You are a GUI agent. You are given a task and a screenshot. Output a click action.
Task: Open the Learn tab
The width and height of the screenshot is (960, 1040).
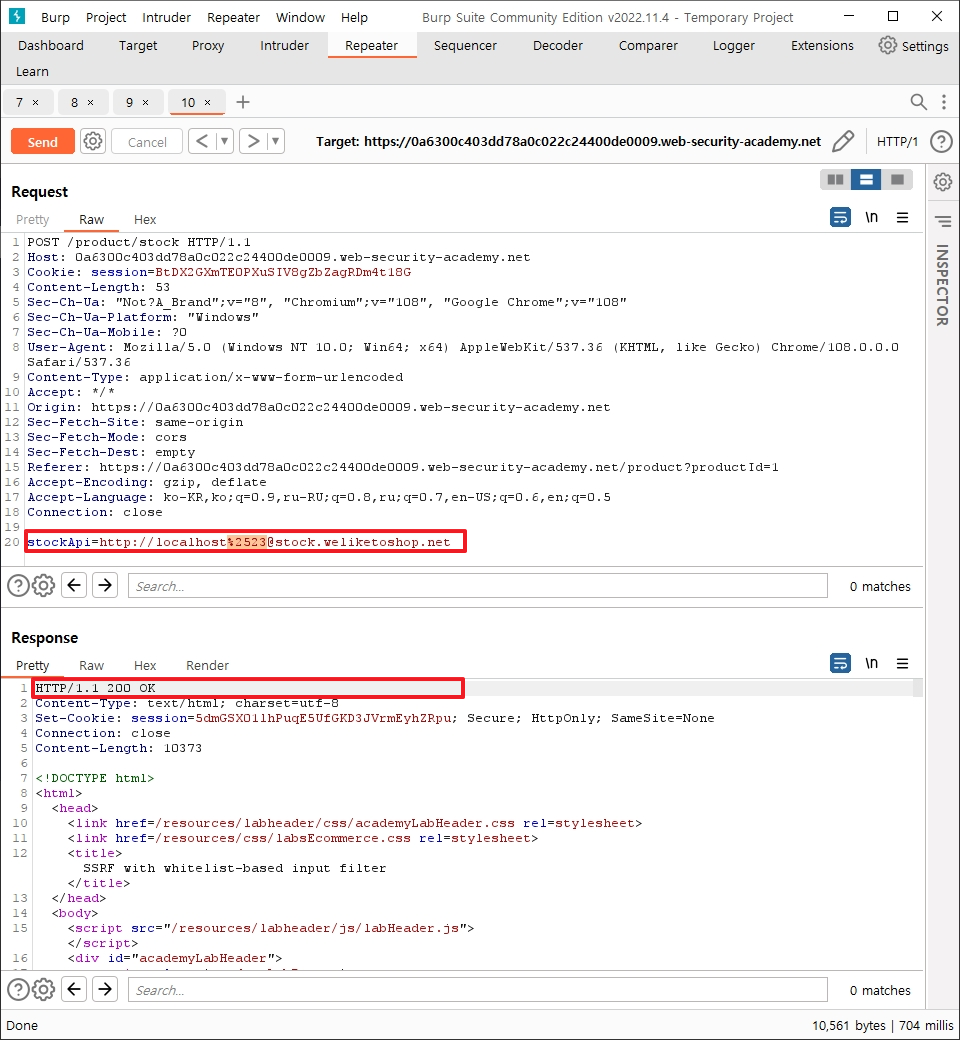click(x=33, y=71)
